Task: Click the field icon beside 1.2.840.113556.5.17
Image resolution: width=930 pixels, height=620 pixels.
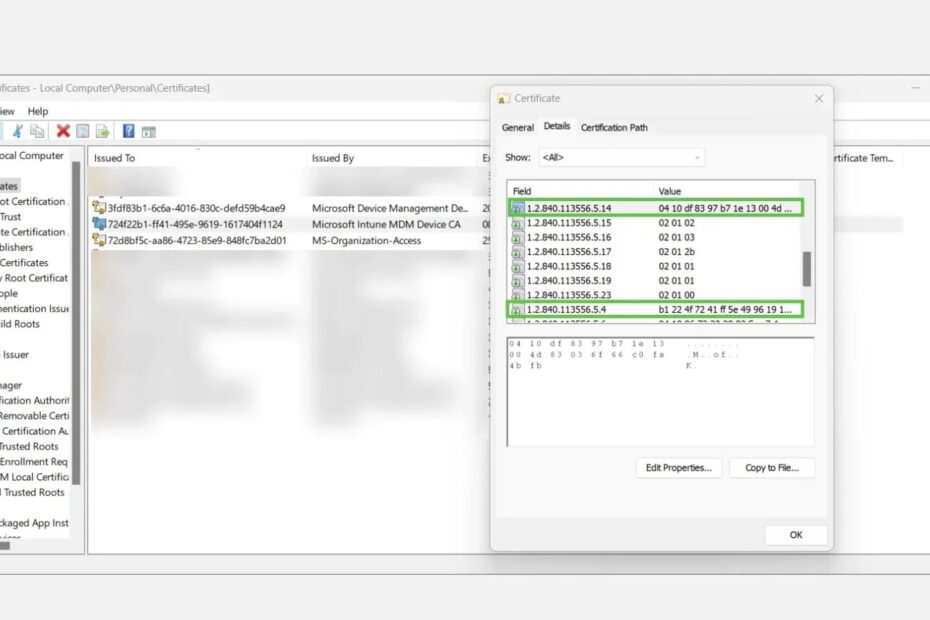Action: 517,252
